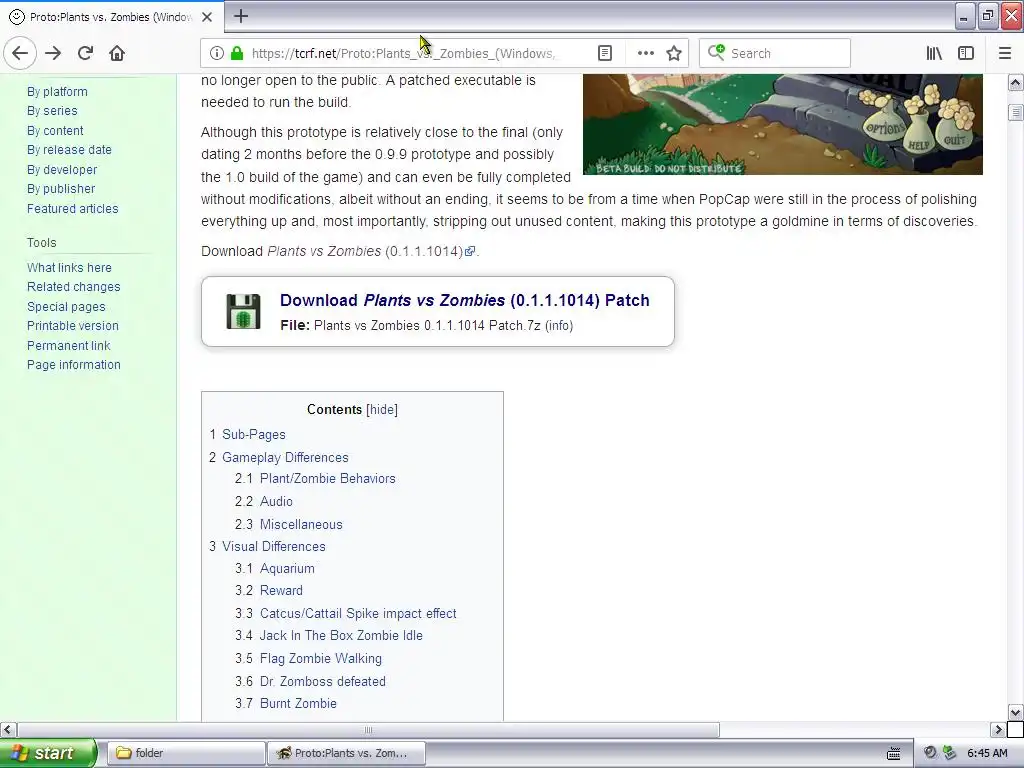Switch to the folder taskbar window
The width and height of the screenshot is (1024, 768).
click(186, 753)
